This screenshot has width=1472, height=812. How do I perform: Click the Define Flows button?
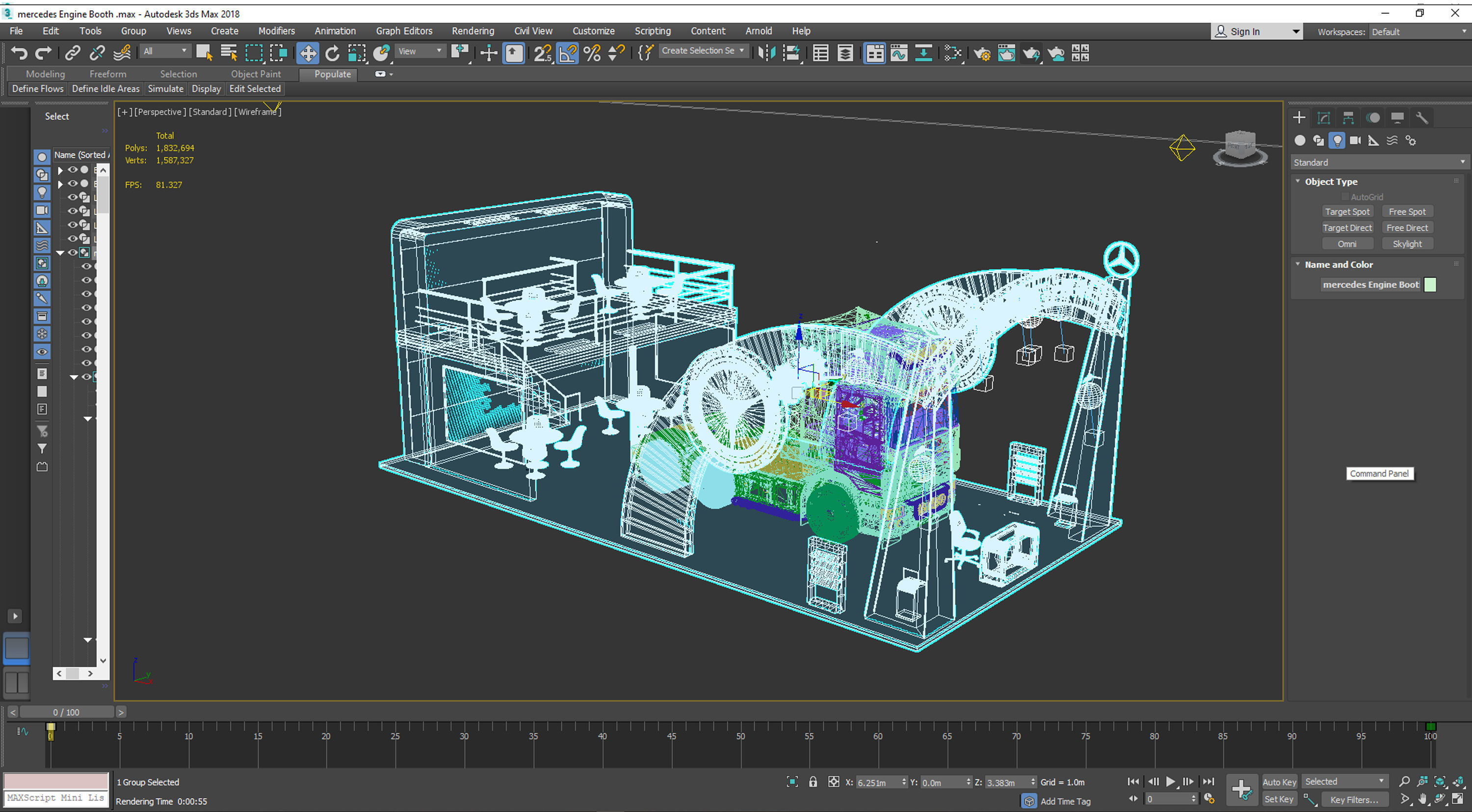37,89
